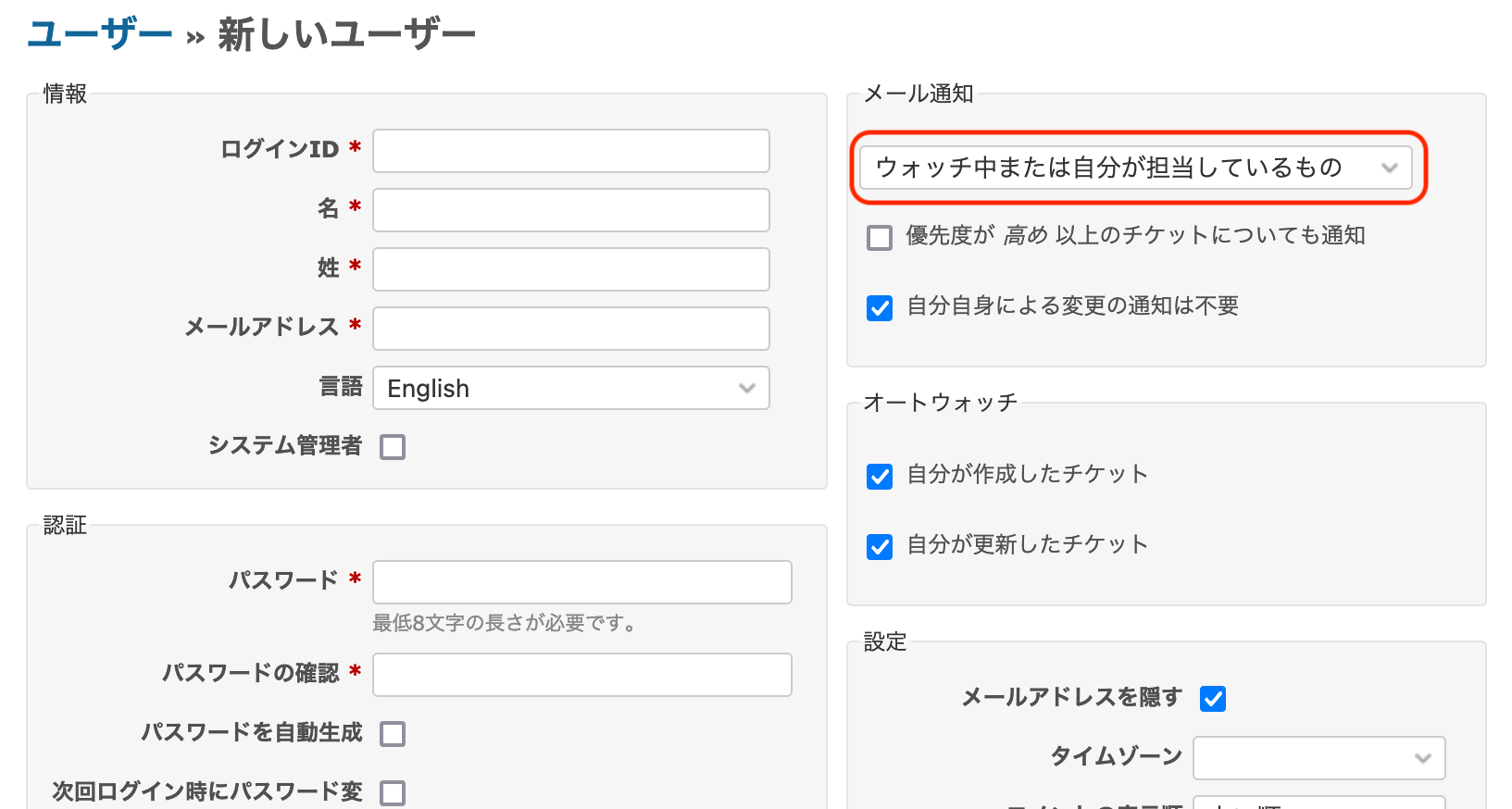Click the メール通知 select chevron arrow
This screenshot has width=1512, height=809.
tap(1389, 168)
